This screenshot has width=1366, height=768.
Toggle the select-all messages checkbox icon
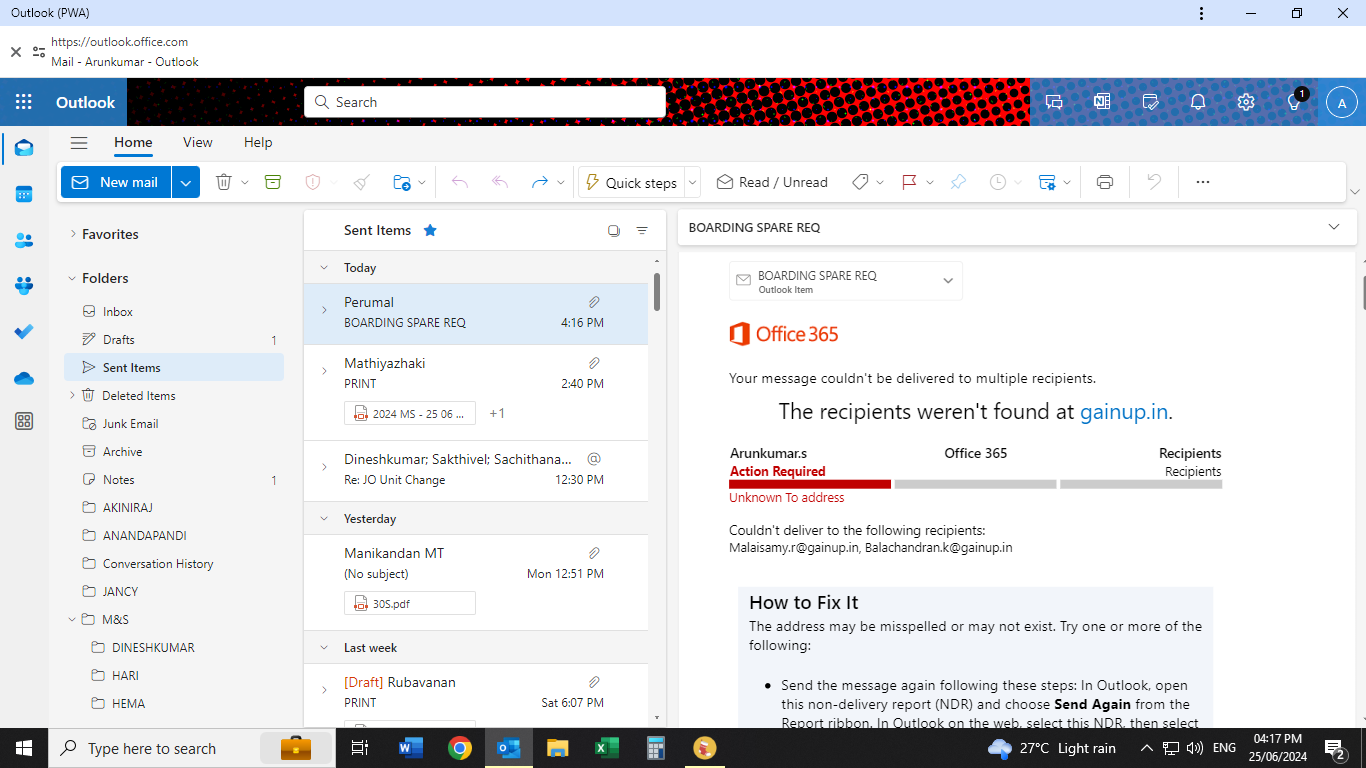point(614,231)
